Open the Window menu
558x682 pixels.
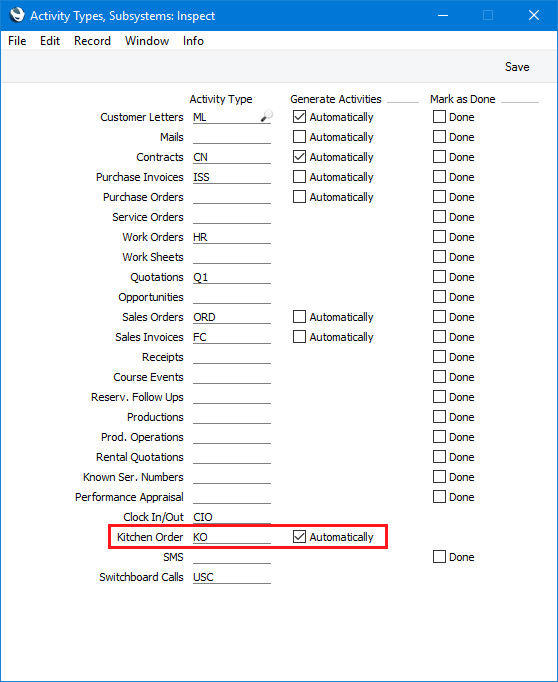click(x=147, y=41)
